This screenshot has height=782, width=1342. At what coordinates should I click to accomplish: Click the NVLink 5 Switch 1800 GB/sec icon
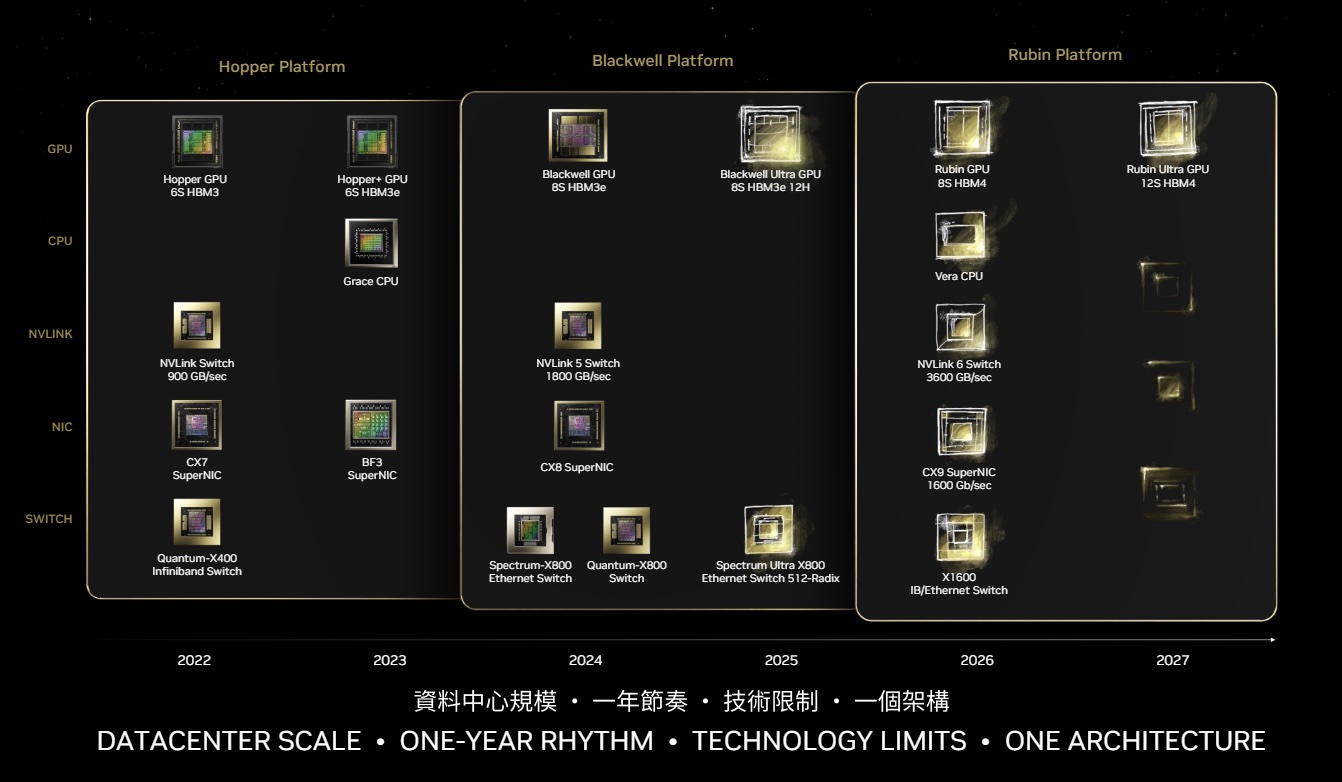point(577,322)
